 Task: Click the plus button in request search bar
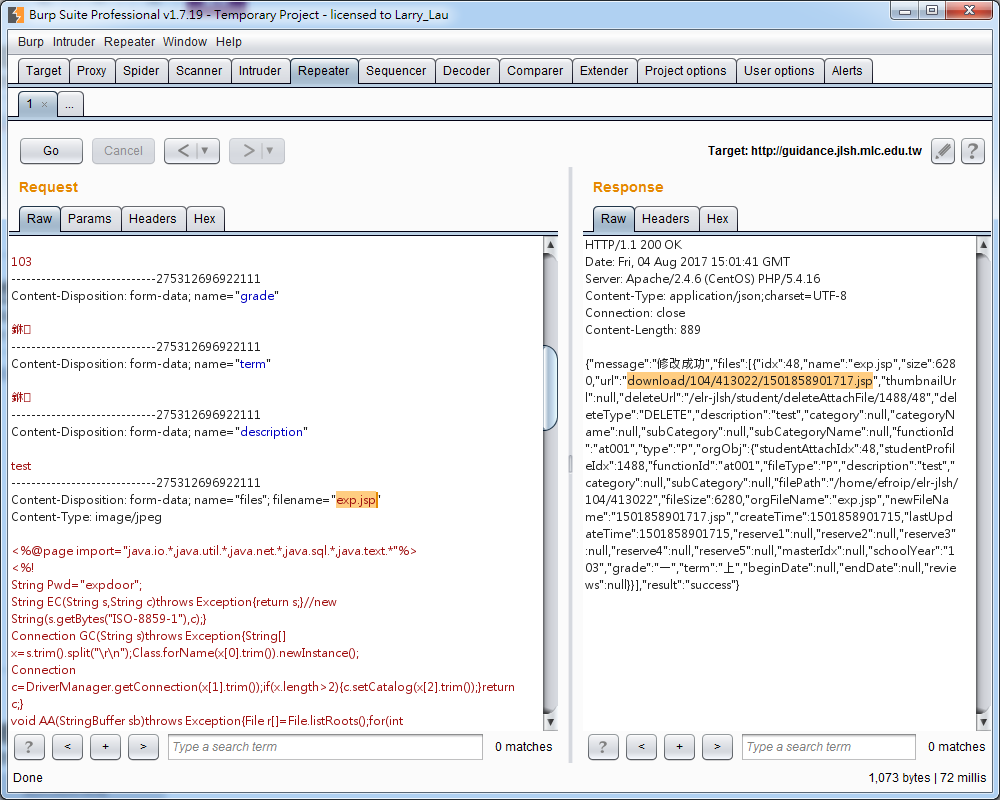tap(105, 746)
